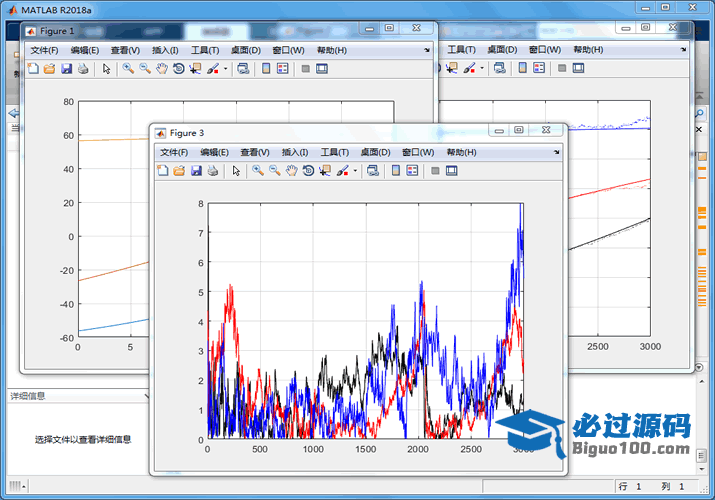
Task: Open 工具(T) menu in rear right figure
Action: tap(461, 49)
